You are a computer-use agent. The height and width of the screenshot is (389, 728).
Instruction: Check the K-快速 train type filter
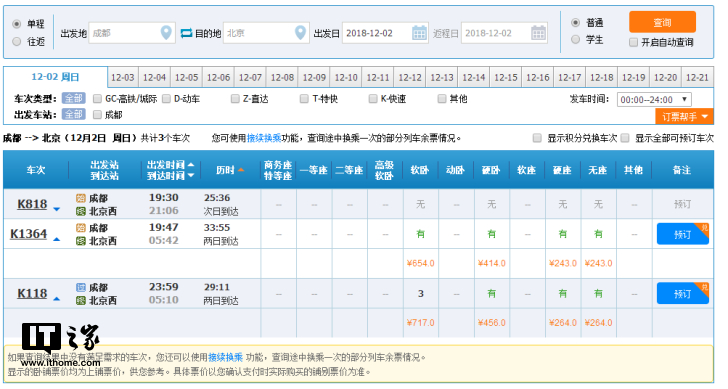pos(372,98)
